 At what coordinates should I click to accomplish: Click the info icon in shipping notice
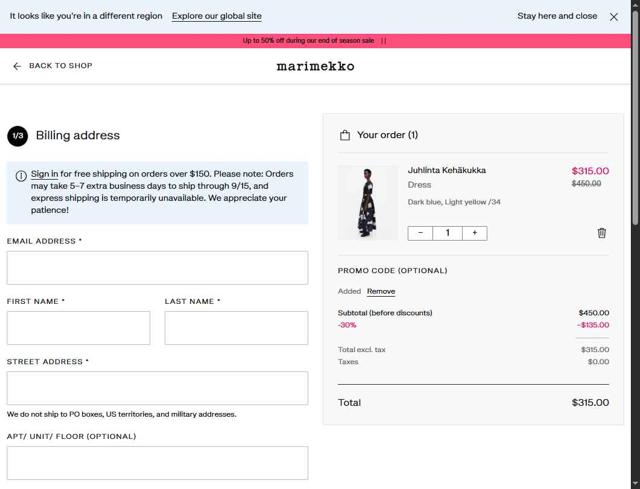21,176
